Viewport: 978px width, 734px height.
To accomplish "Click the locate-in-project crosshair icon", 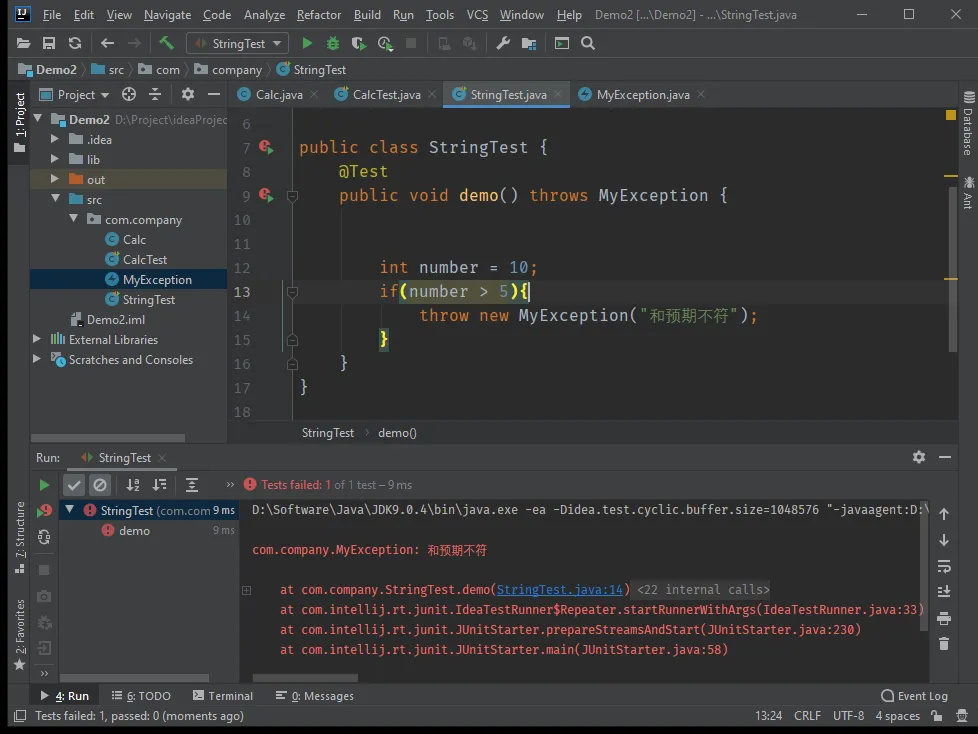I will [x=129, y=94].
